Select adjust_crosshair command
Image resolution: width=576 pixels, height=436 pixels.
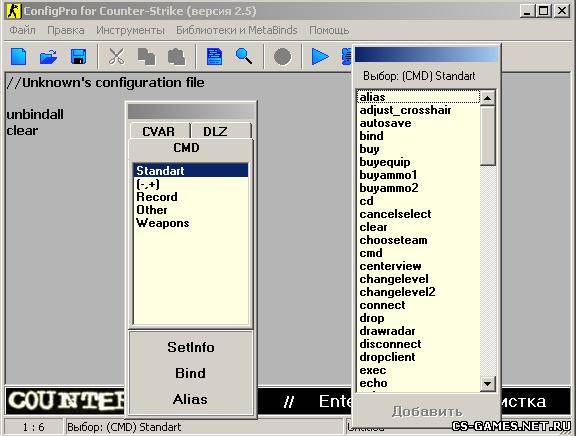click(418, 110)
